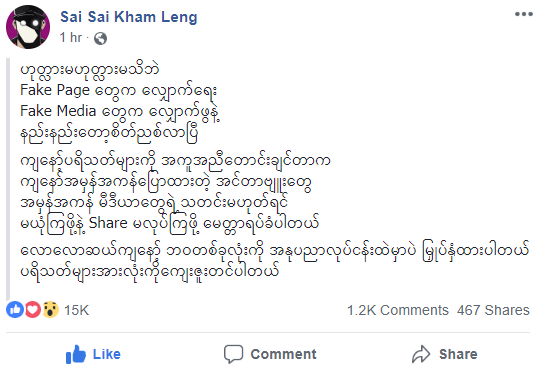
Task: Click the Comment speech bubble icon
Action: (233, 354)
